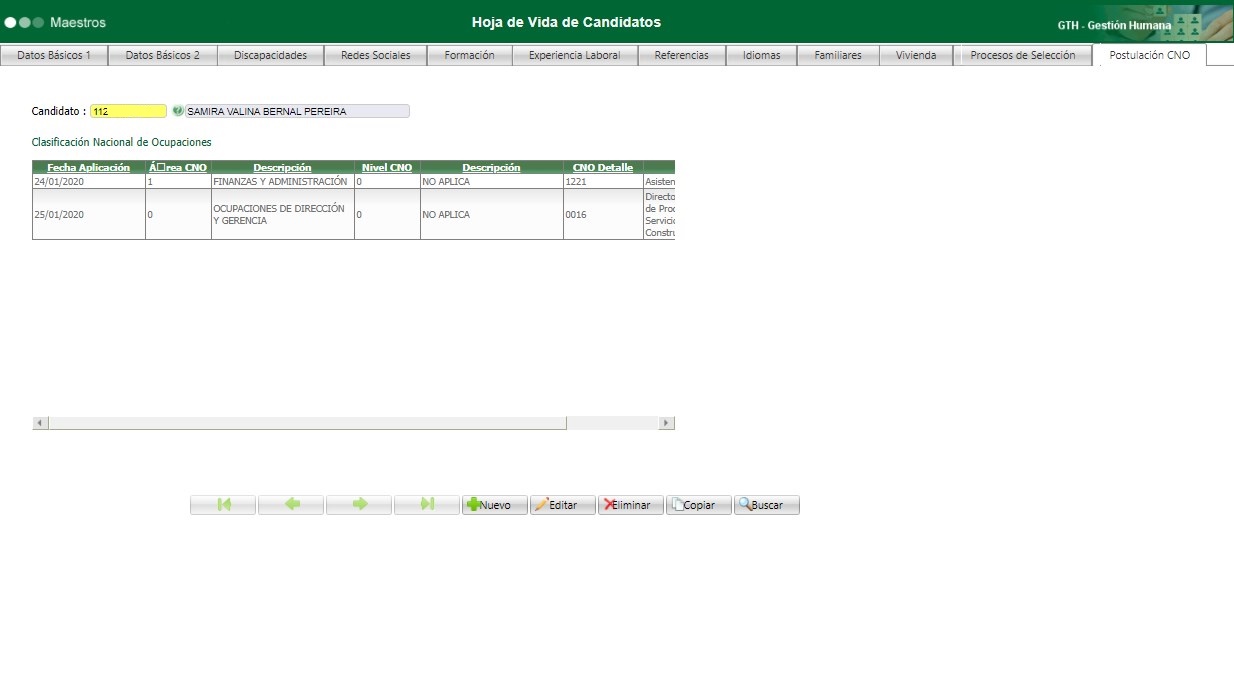
Task: Click the CNO Detalle value 1221
Action: tap(603, 182)
